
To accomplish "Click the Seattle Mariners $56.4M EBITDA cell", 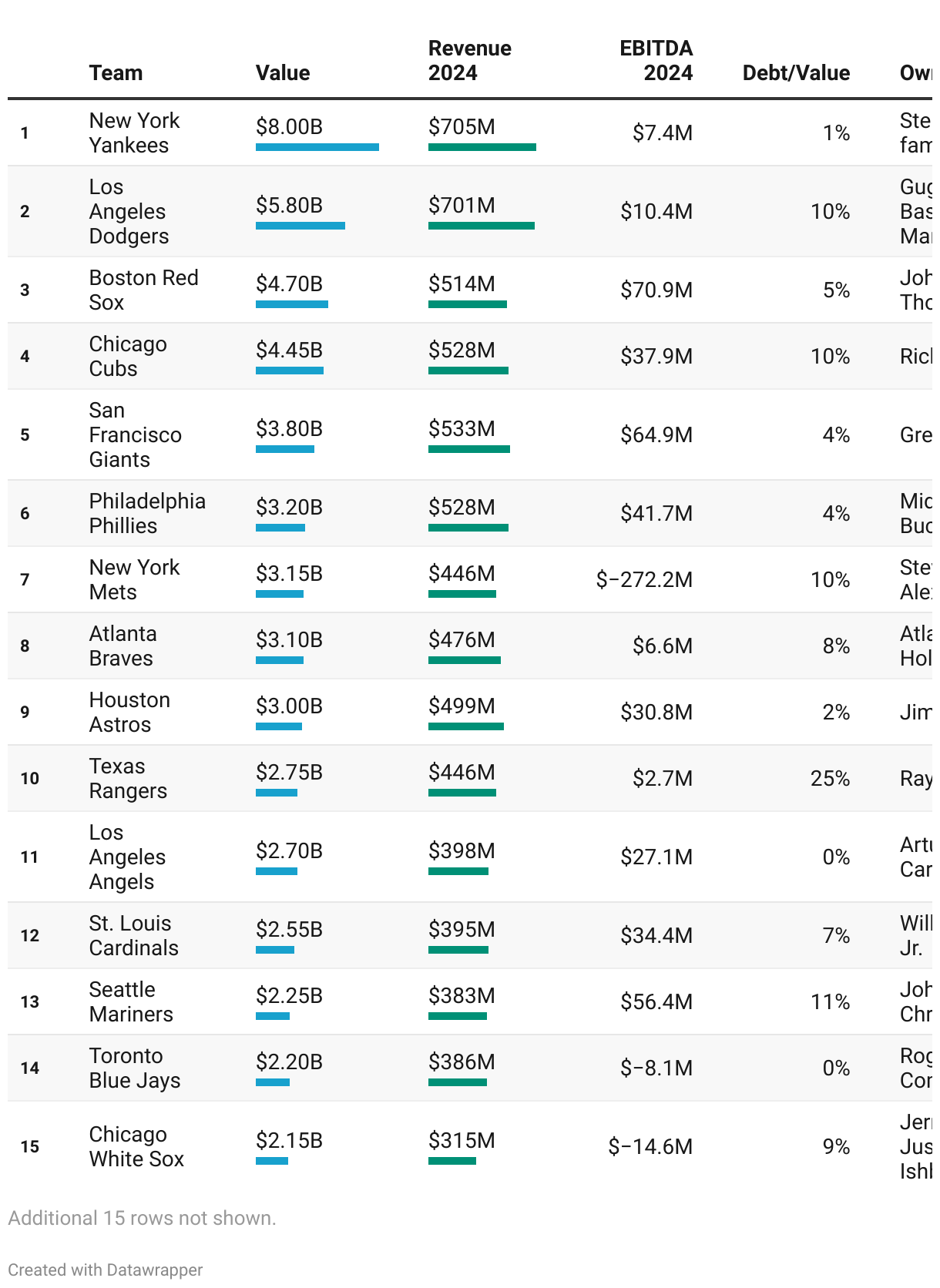I will (x=656, y=1001).
